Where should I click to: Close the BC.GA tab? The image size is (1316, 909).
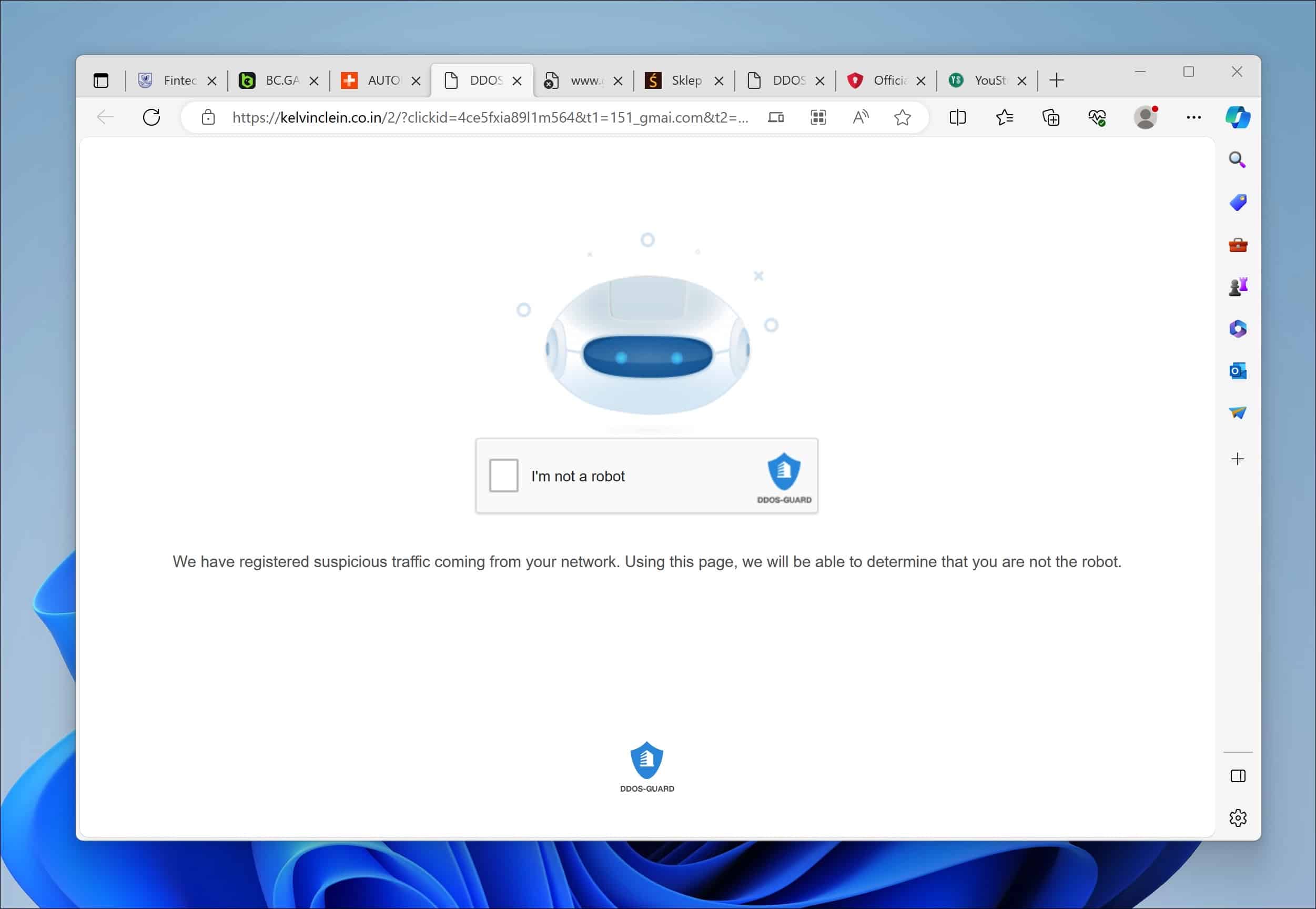point(314,82)
